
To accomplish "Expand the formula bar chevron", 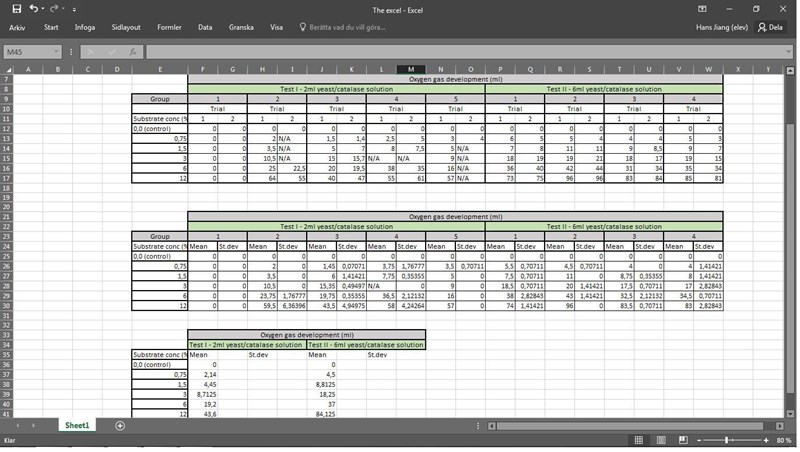I will pyautogui.click(x=788, y=51).
